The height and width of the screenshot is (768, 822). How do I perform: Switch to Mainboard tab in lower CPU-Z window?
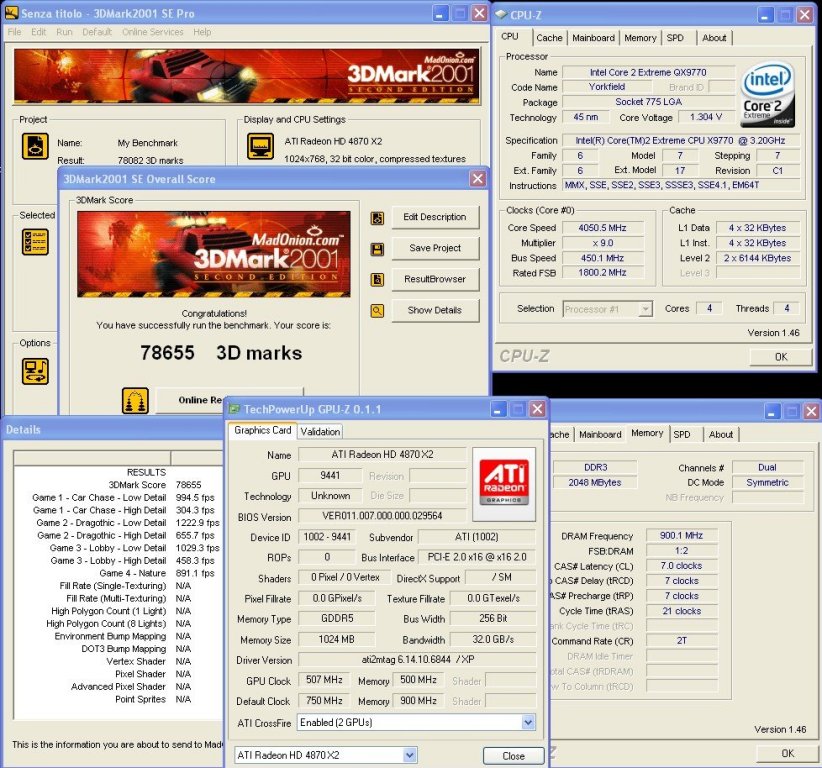600,435
